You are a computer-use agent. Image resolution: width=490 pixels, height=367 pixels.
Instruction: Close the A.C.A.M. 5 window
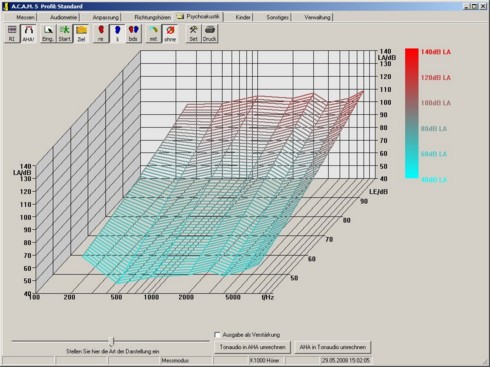(x=483, y=6)
